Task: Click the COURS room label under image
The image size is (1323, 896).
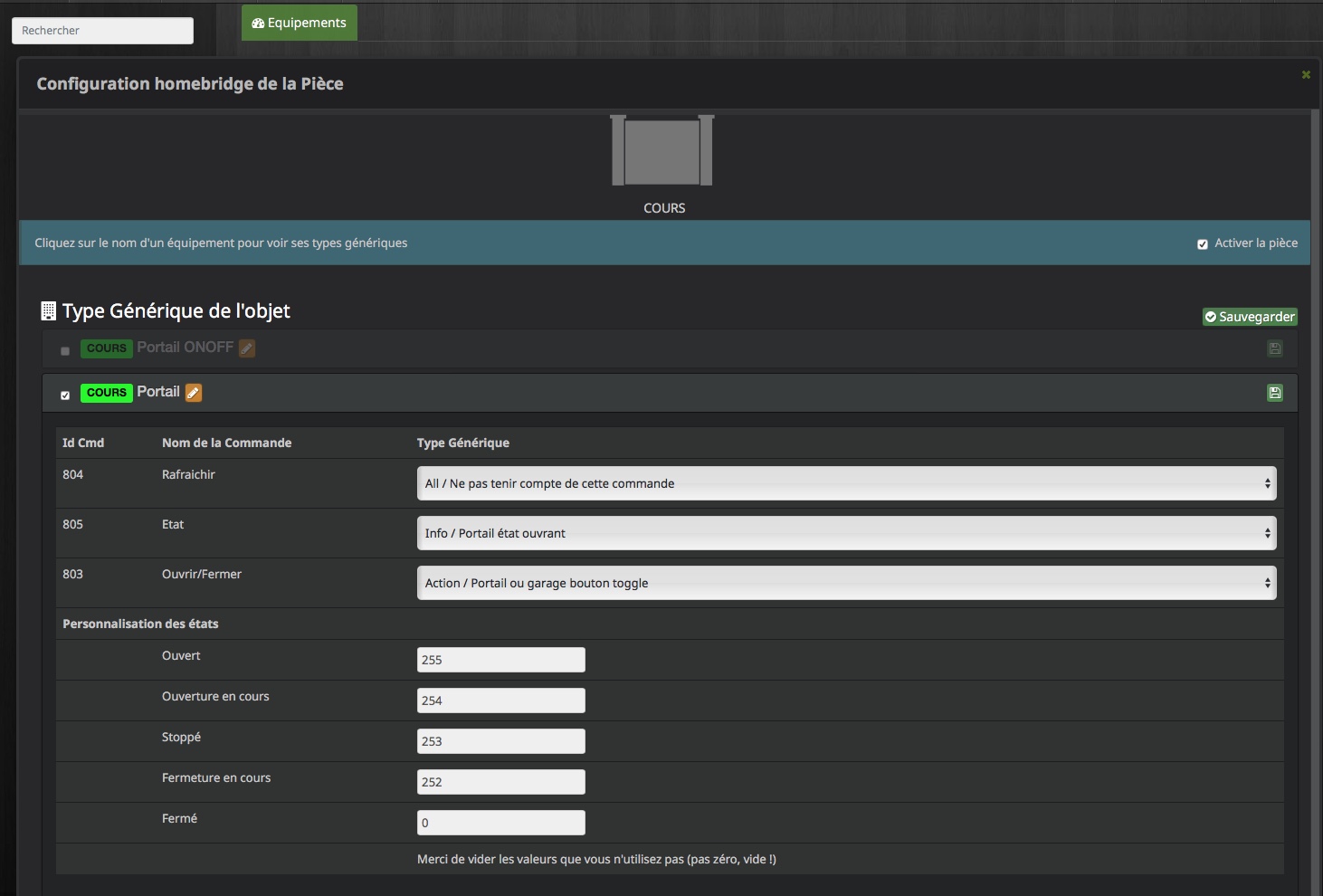Action: [664, 208]
